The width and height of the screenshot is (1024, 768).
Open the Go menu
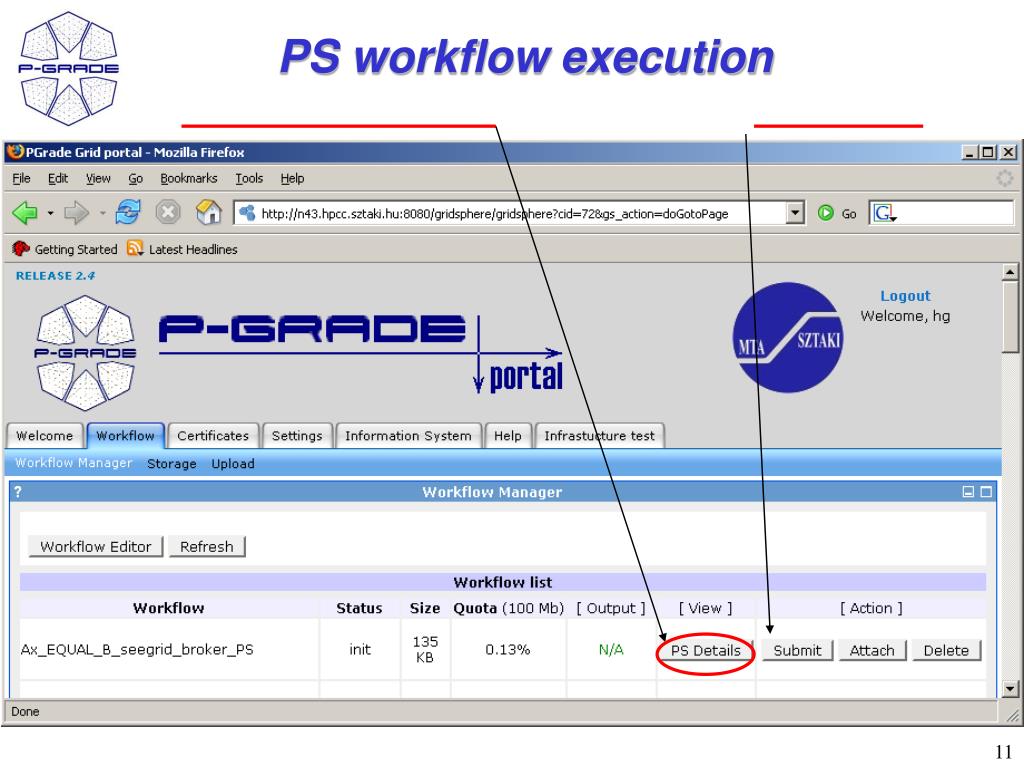(136, 178)
